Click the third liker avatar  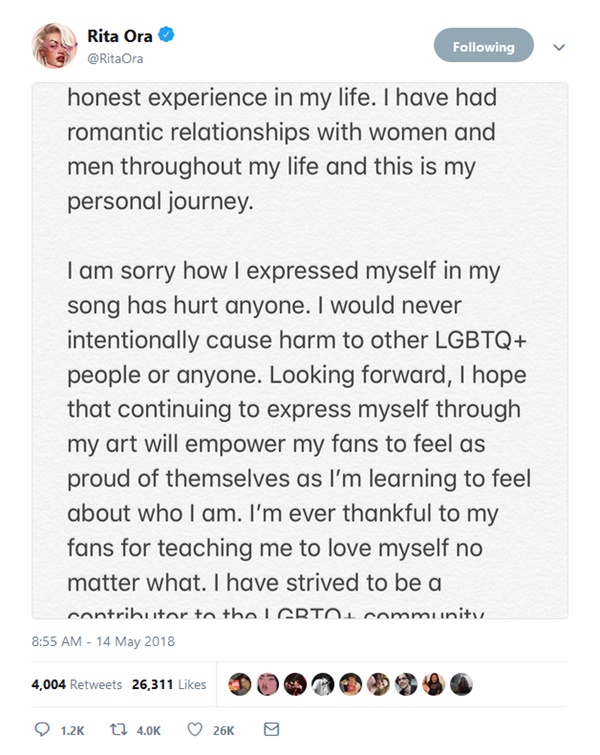point(295,685)
